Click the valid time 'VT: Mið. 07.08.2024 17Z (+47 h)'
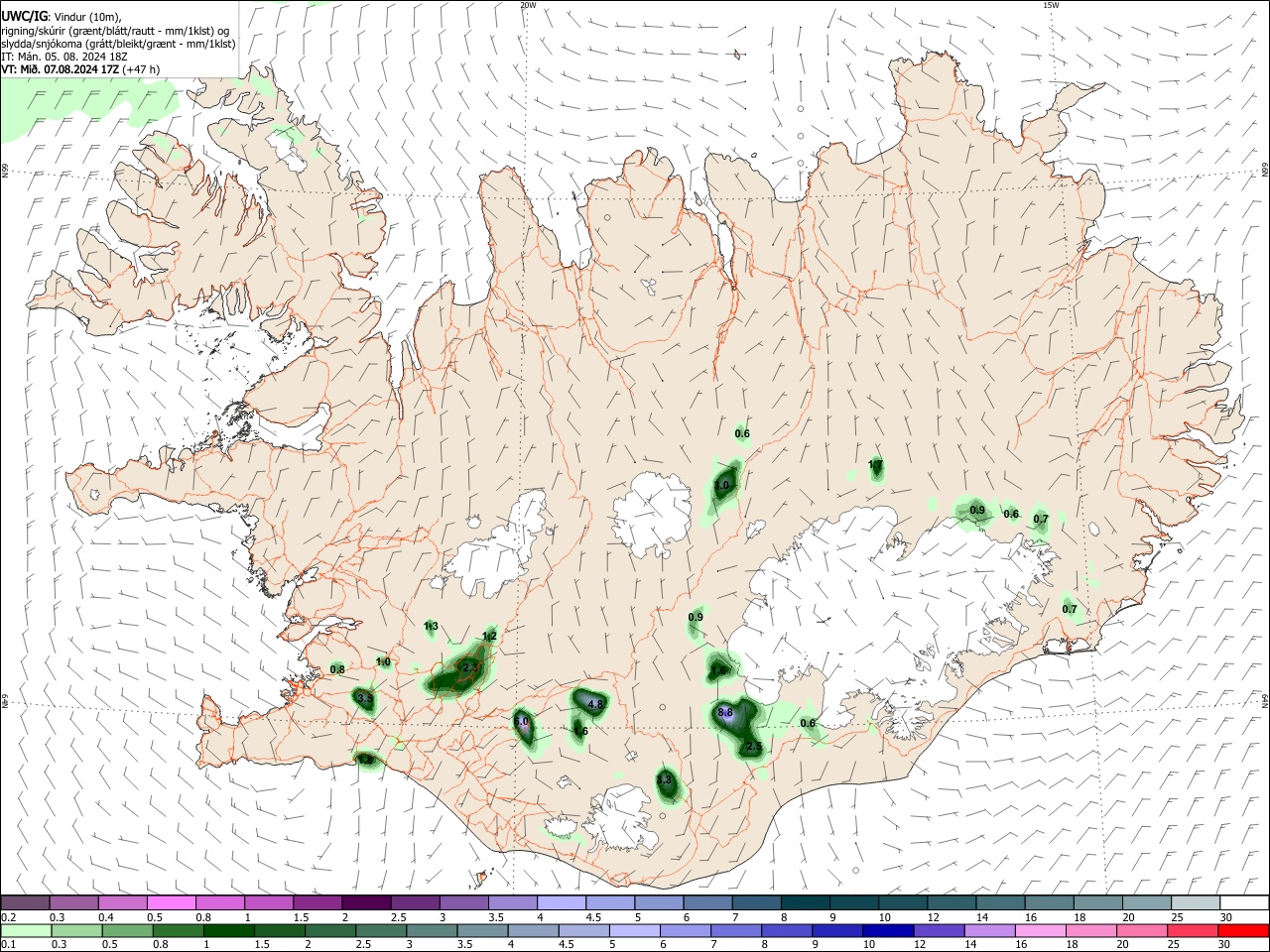Screen dimensions: 1270x952 tap(80, 69)
